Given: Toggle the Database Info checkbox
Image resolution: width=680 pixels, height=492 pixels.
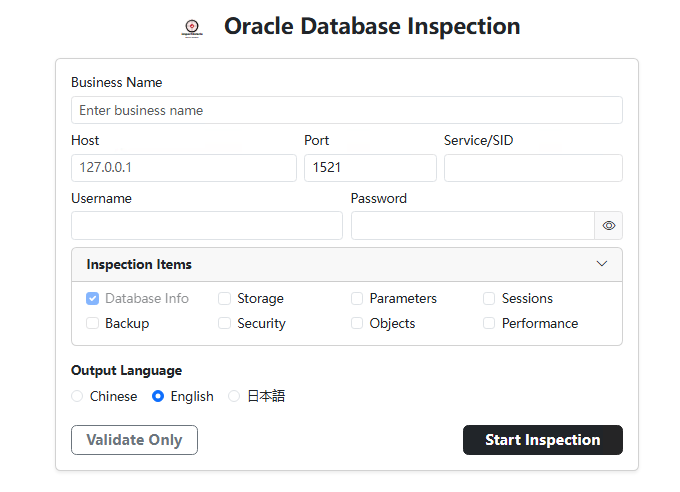Looking at the screenshot, I should point(92,298).
